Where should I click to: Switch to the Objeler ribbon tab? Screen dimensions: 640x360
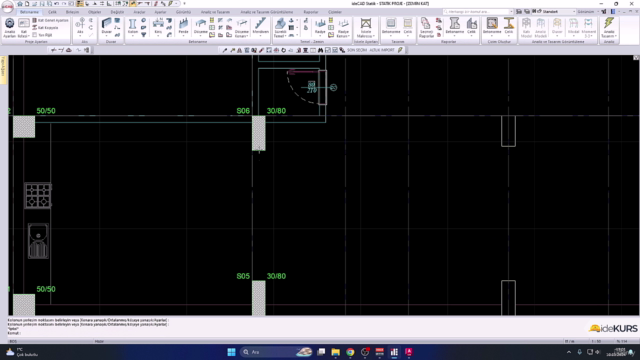coord(94,12)
